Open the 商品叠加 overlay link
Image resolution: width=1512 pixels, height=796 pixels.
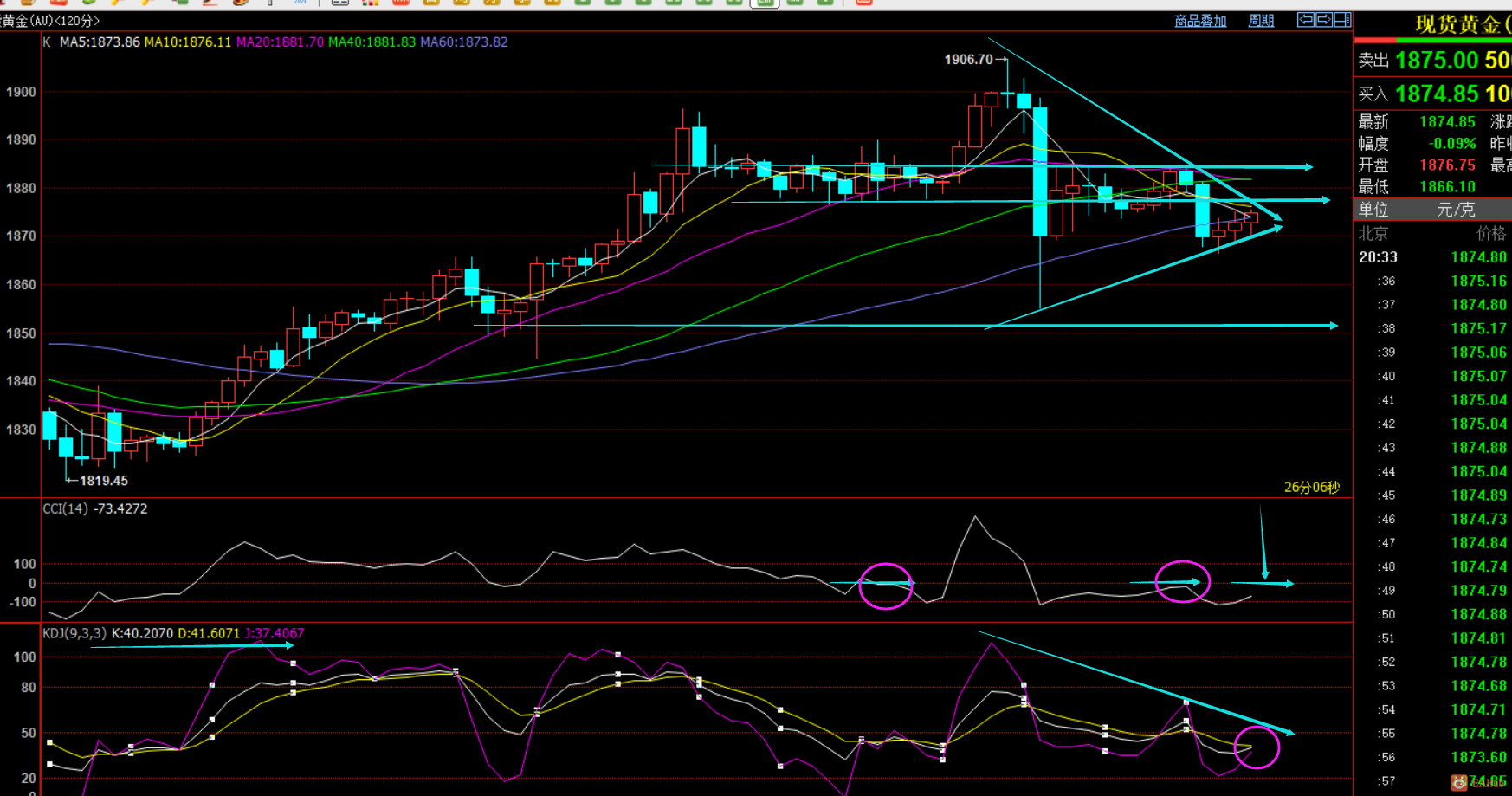[x=1200, y=21]
